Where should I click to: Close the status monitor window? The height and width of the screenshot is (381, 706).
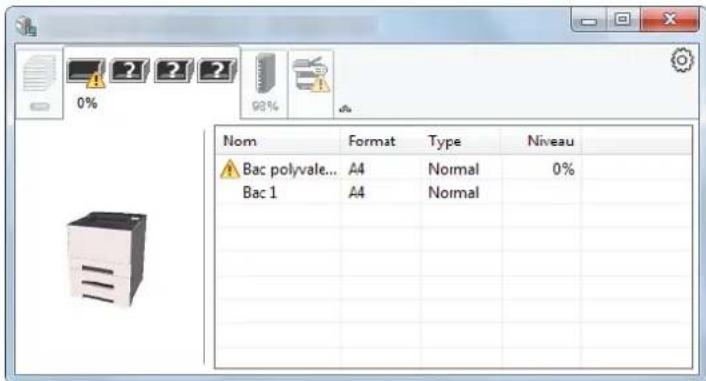coord(670,20)
